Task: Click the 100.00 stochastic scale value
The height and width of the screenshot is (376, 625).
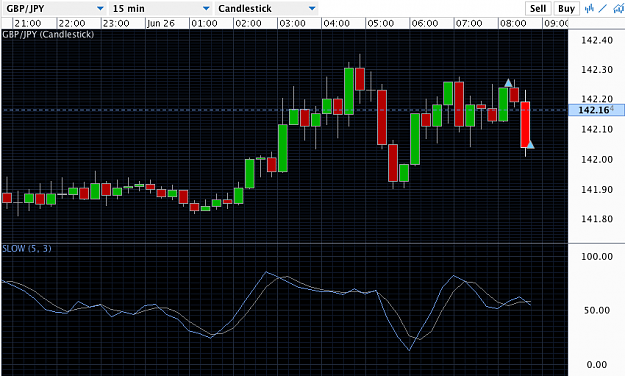Action: click(597, 256)
